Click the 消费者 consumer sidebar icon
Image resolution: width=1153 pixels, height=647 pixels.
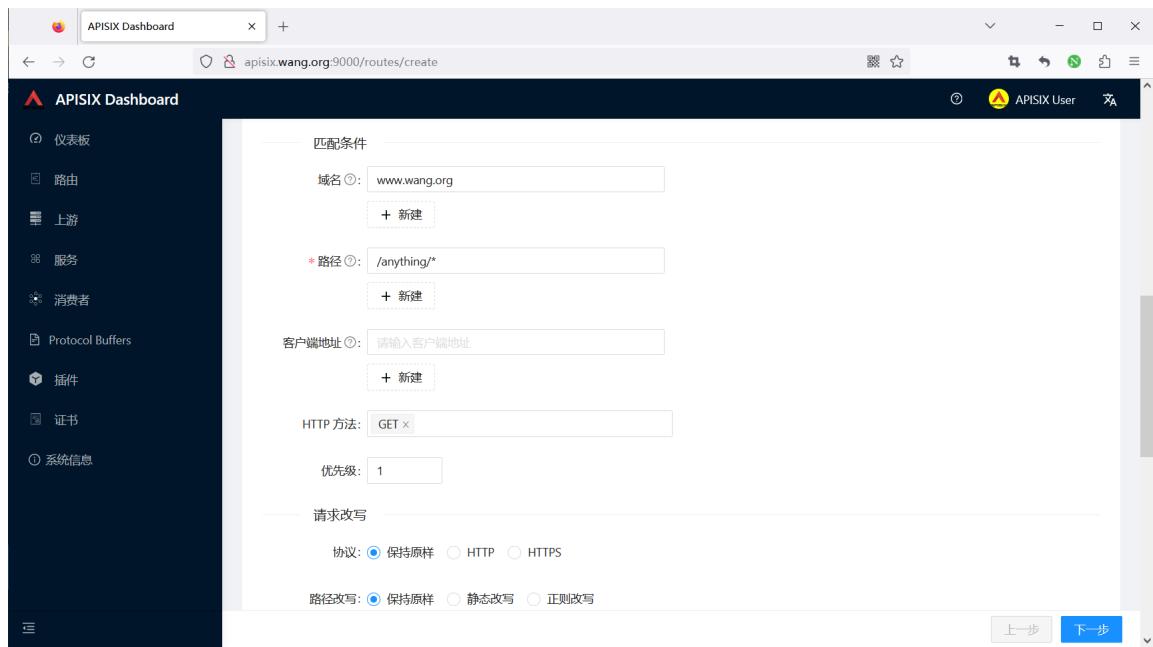pos(35,299)
